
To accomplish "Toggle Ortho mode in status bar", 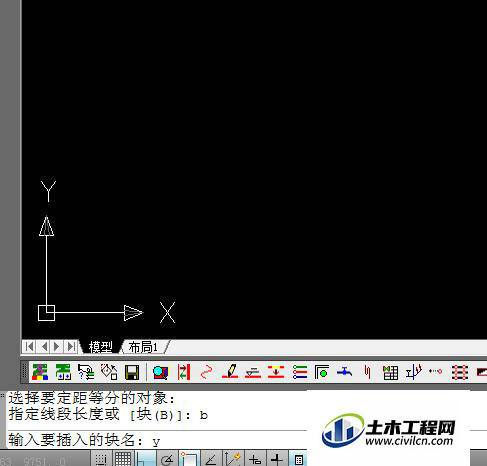I will coord(145,459).
